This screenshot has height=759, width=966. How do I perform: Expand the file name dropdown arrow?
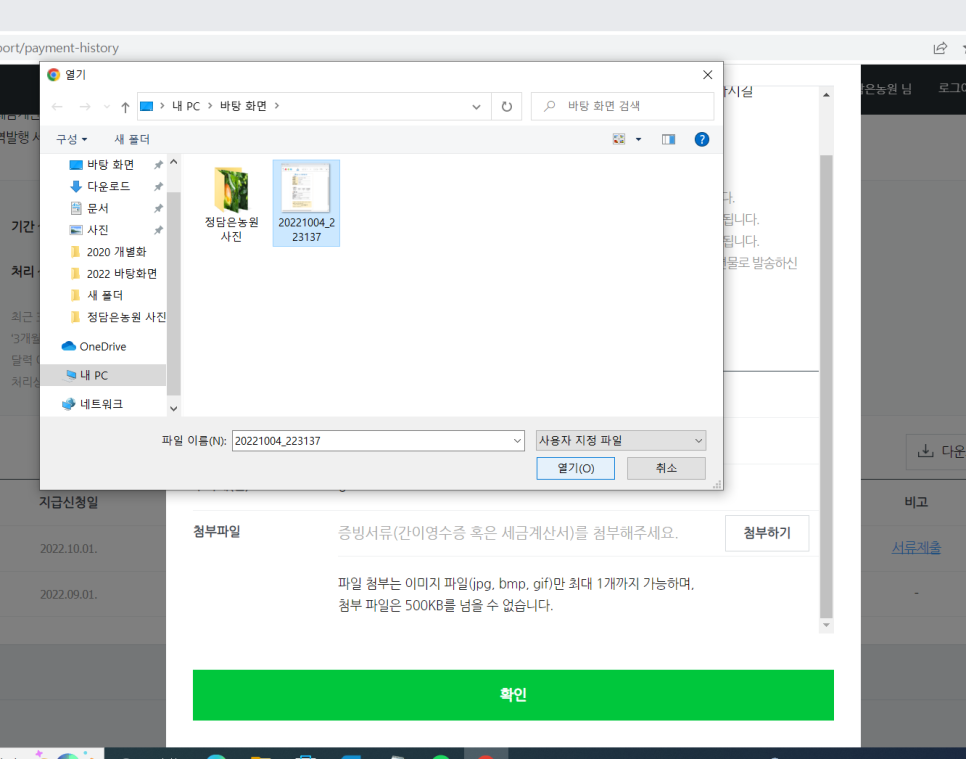[518, 440]
